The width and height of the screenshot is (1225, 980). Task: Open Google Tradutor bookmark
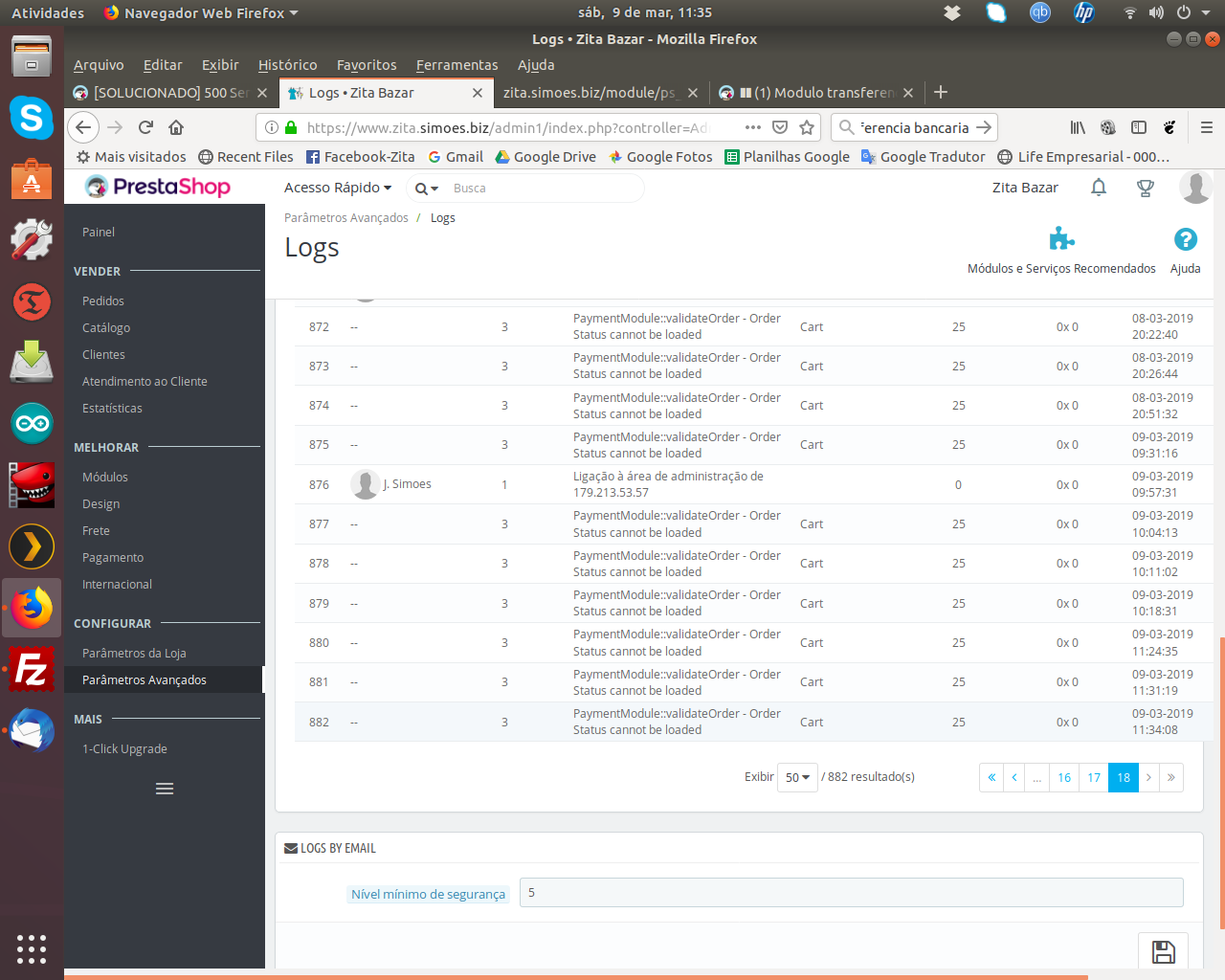(924, 157)
